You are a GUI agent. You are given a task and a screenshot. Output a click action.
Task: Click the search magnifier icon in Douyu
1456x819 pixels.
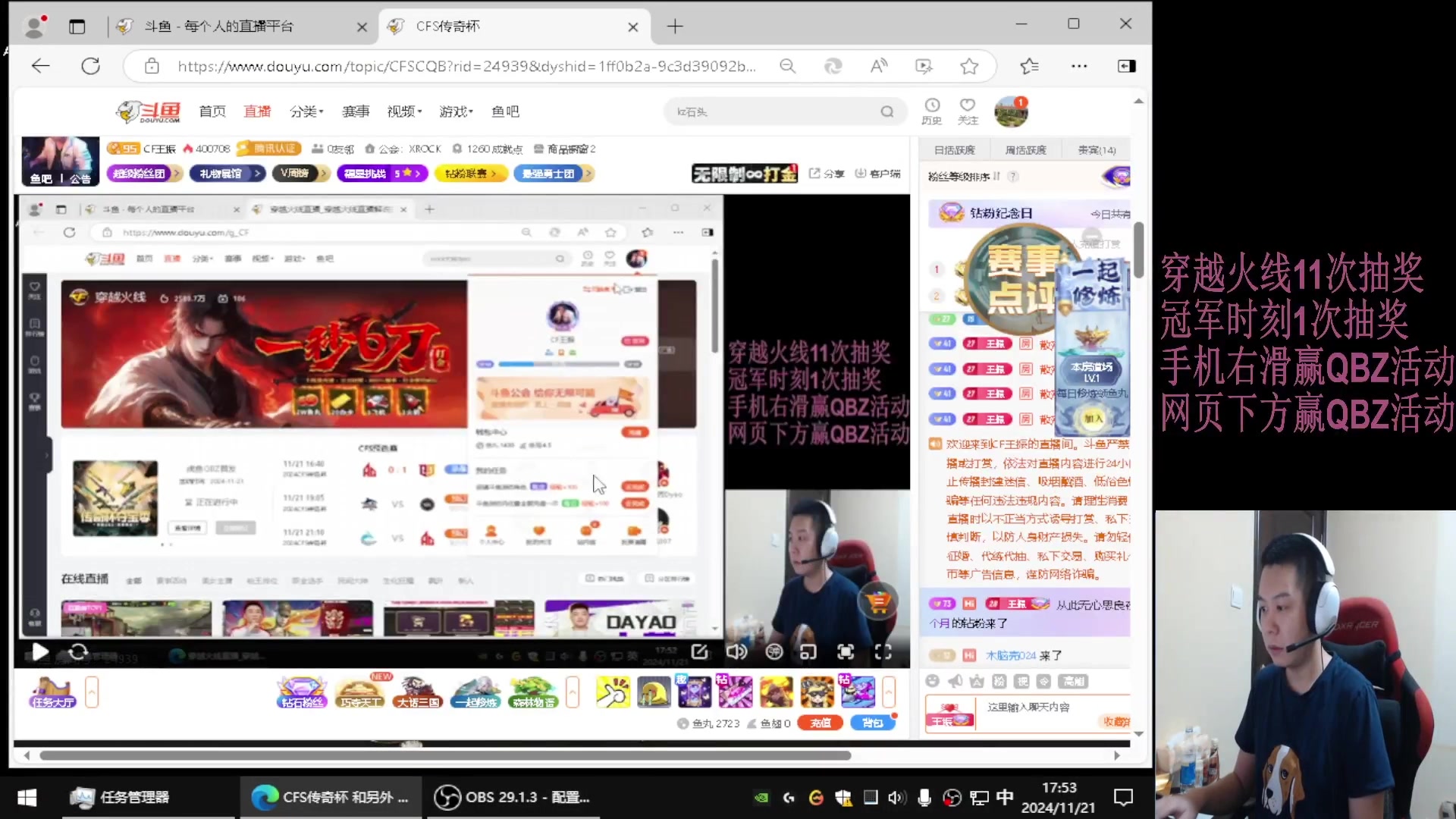coord(886,111)
